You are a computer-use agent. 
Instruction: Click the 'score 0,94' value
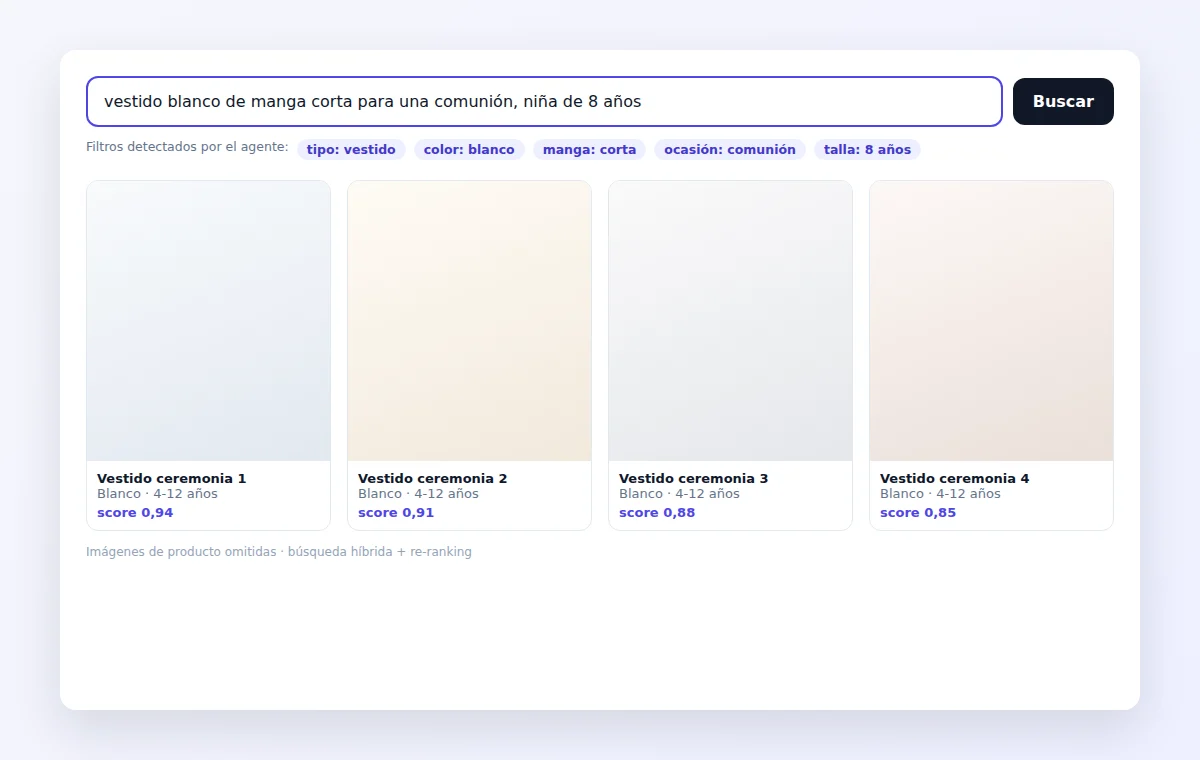135,513
